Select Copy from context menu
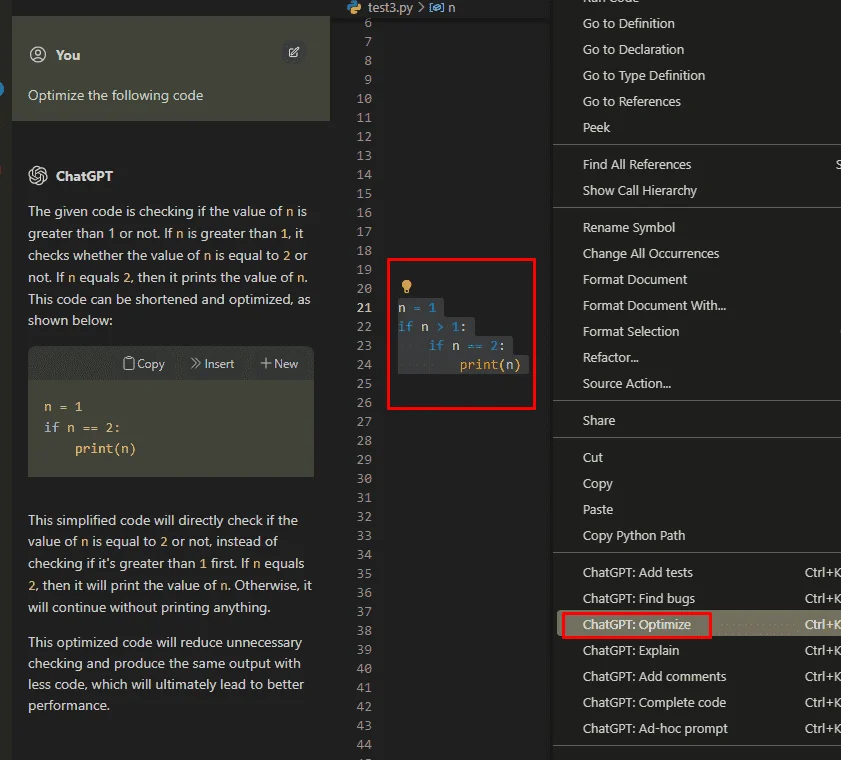The image size is (841, 760). tap(597, 484)
